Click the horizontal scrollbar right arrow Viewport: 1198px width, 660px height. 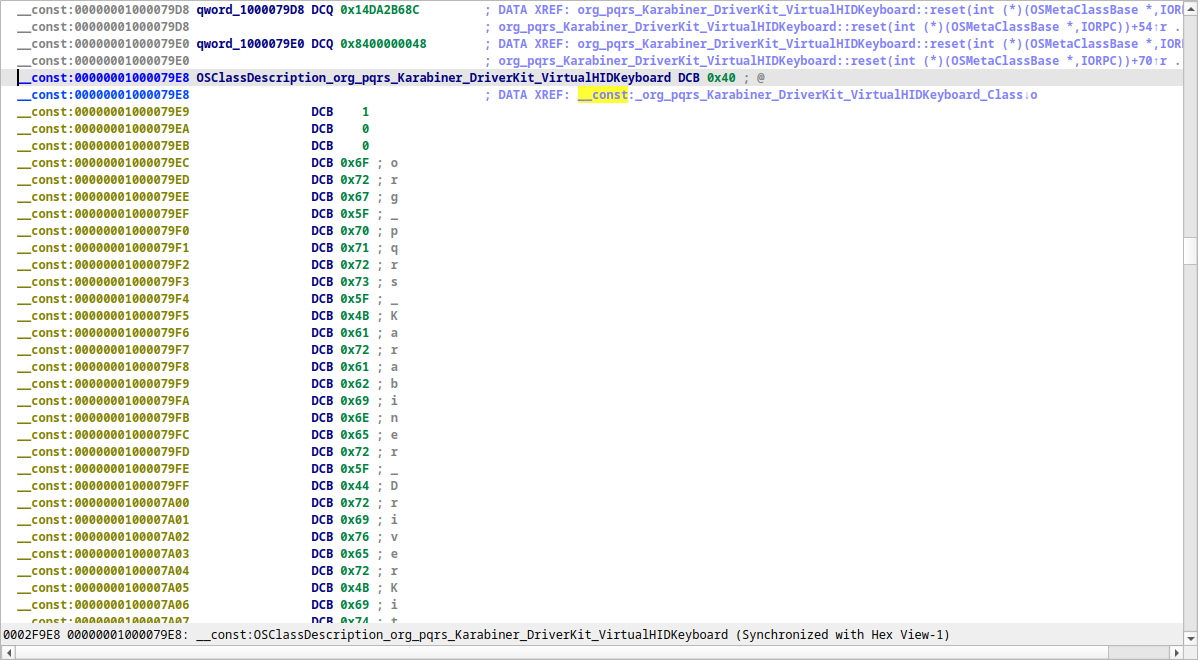click(x=1177, y=652)
